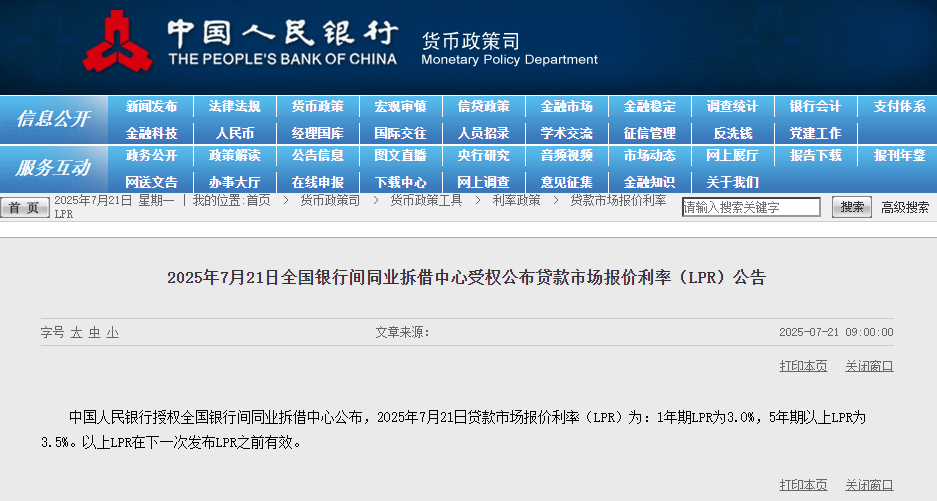
Task: Click the bottom 关闭窗口 close window link
Action: click(x=869, y=485)
